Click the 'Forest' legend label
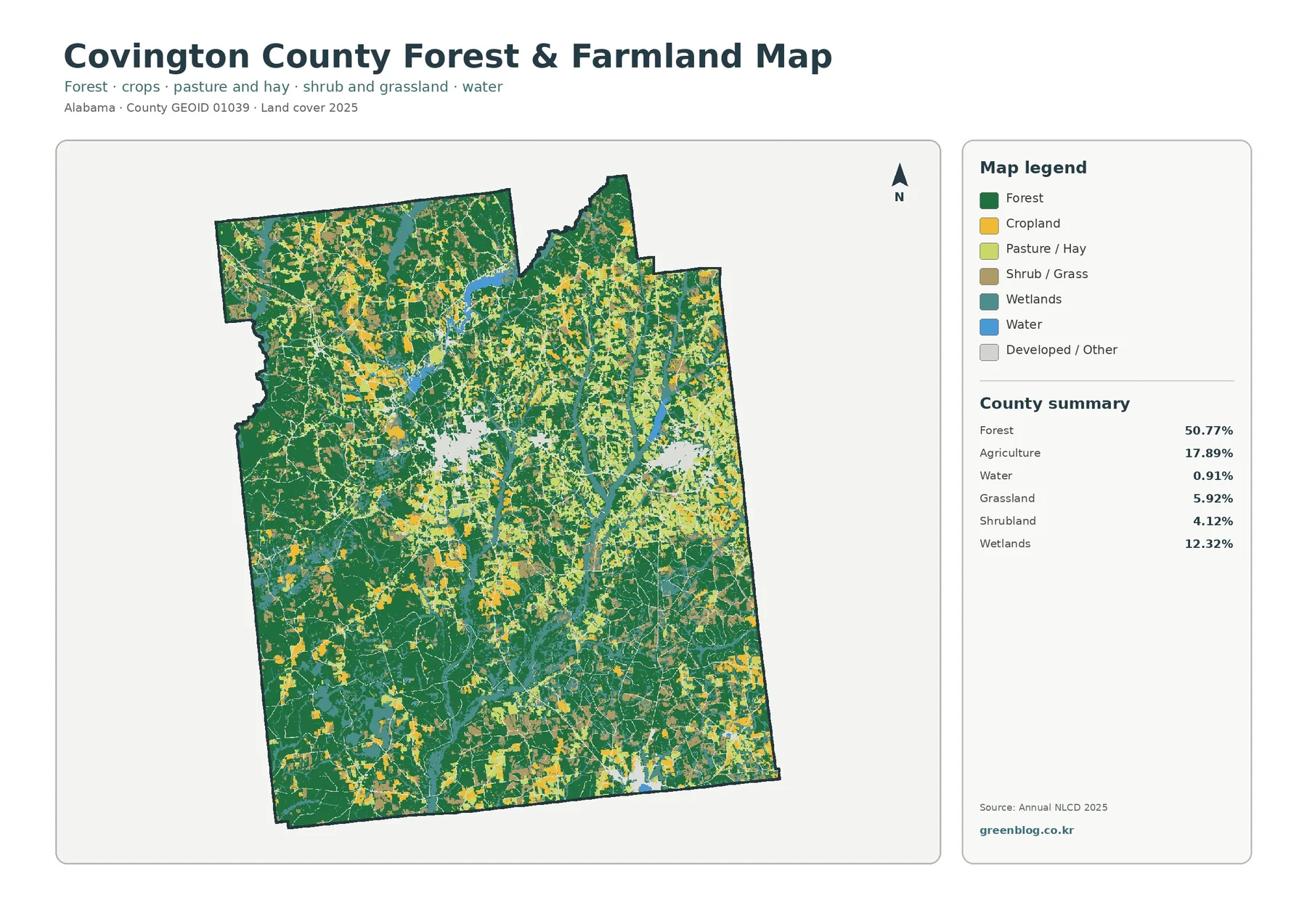Image resolution: width=1307 pixels, height=924 pixels. pyautogui.click(x=1024, y=198)
